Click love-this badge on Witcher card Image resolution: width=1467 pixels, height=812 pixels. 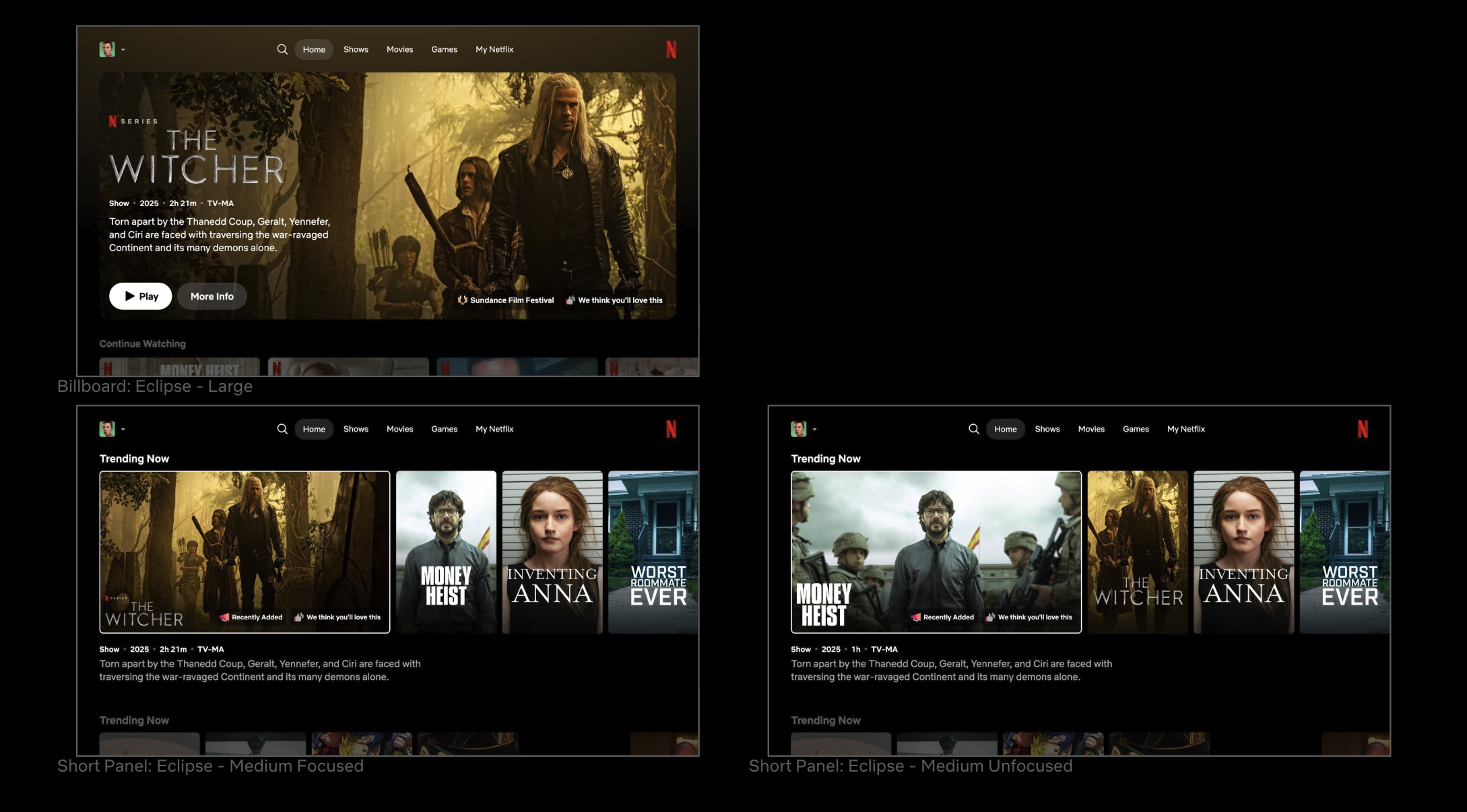[337, 617]
